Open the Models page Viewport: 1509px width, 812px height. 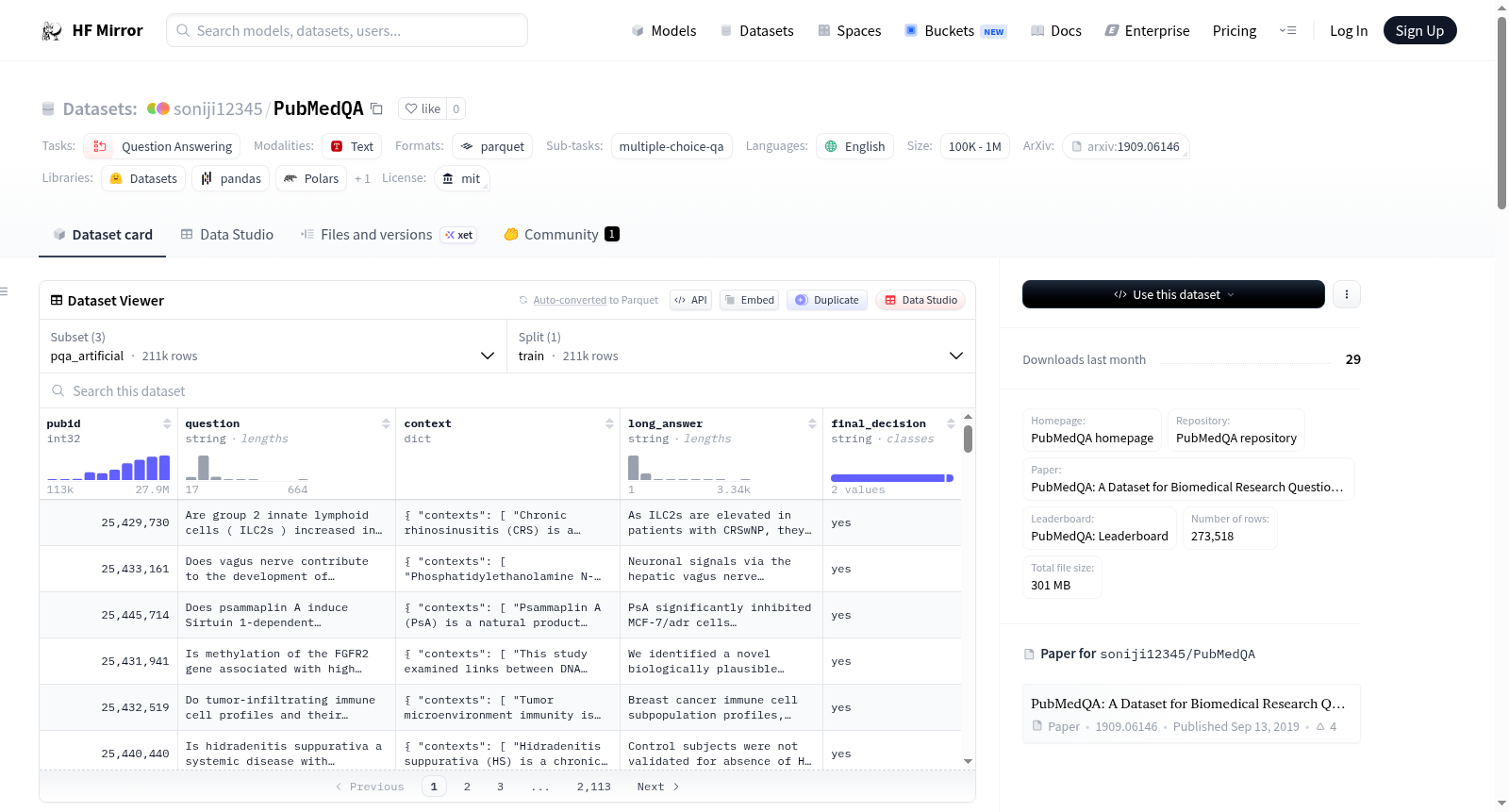coord(664,31)
